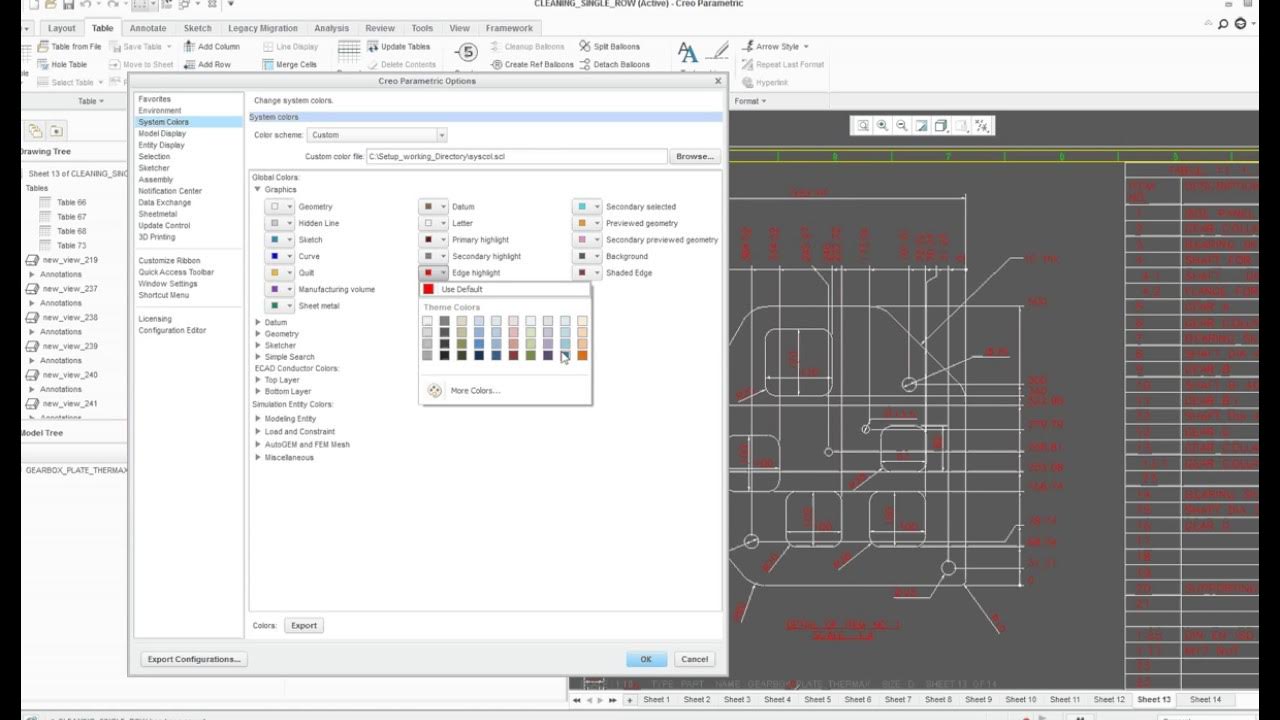Click the Browse button

[695, 156]
